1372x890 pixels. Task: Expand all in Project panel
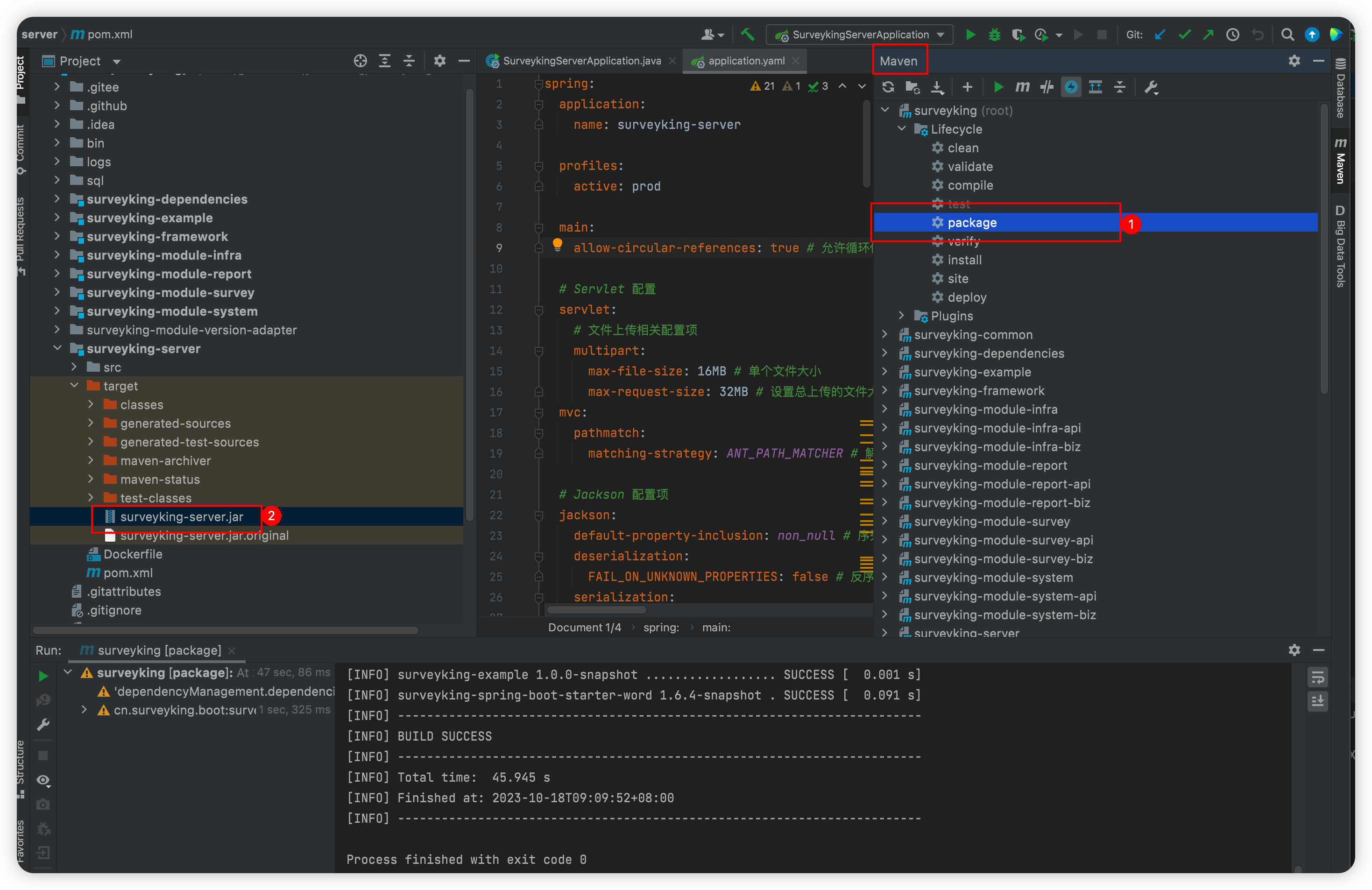384,61
